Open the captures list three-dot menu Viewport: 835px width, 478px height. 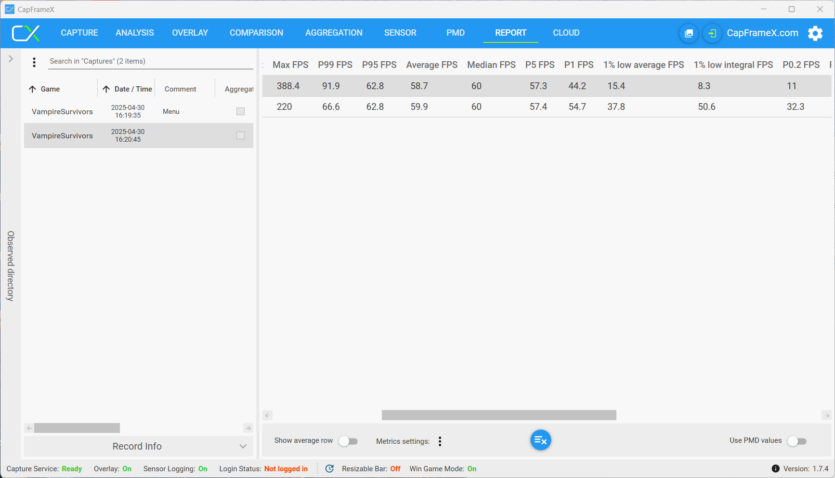point(34,62)
